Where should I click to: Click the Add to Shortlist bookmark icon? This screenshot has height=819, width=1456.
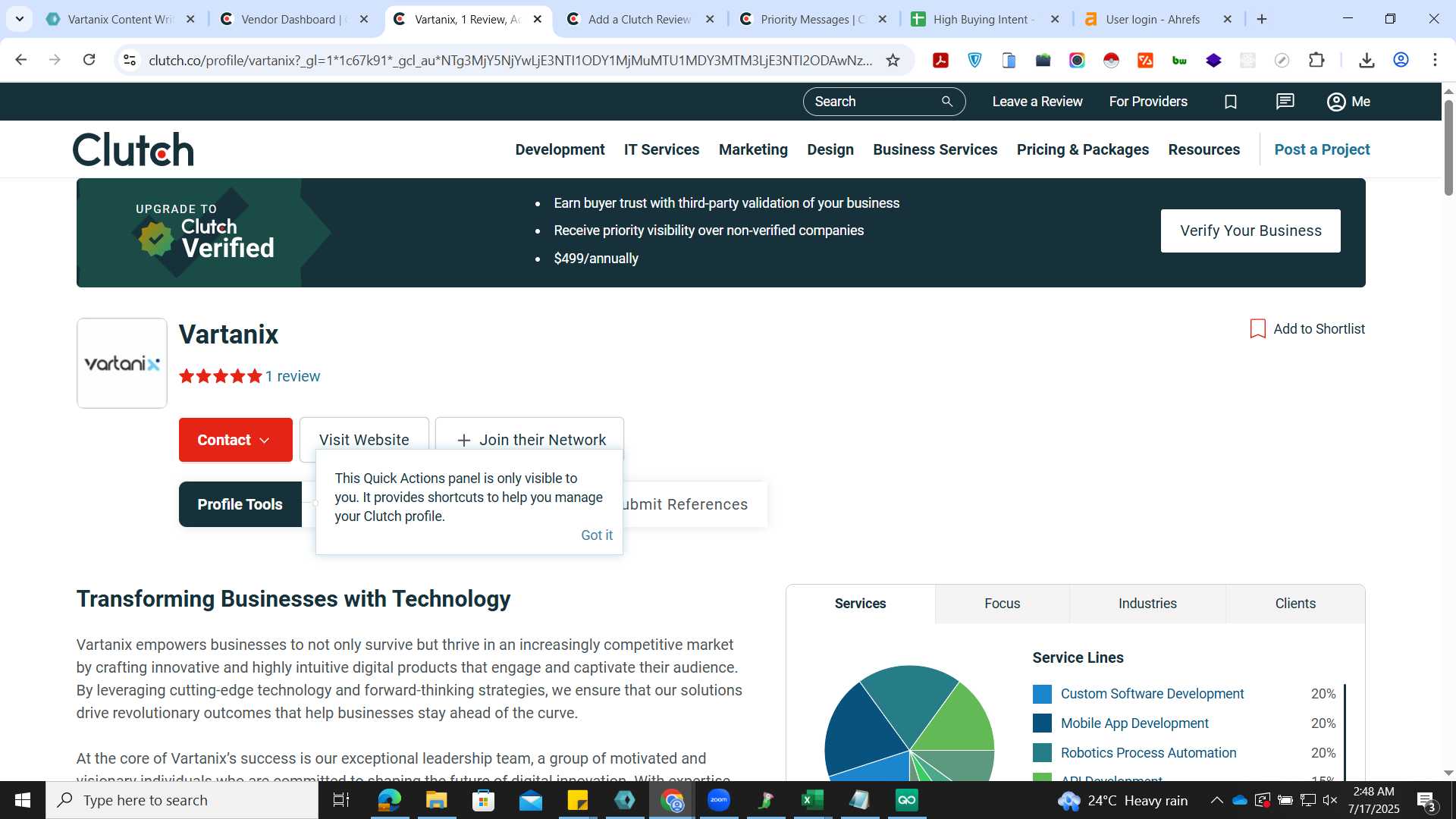[x=1258, y=328]
